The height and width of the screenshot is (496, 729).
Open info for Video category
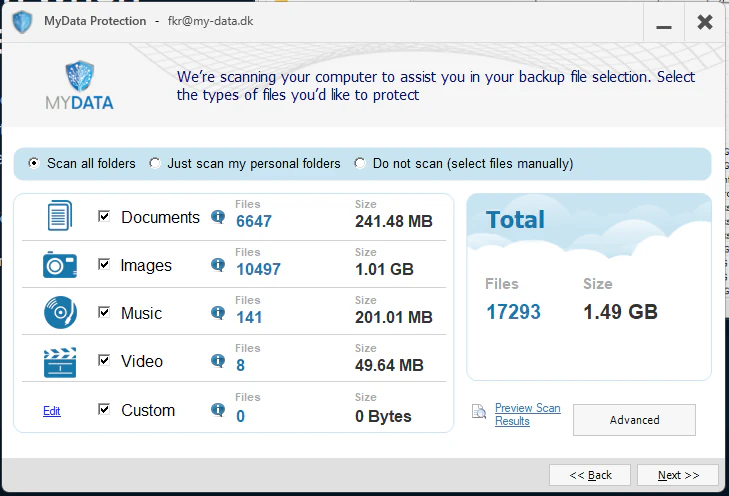[x=218, y=360]
